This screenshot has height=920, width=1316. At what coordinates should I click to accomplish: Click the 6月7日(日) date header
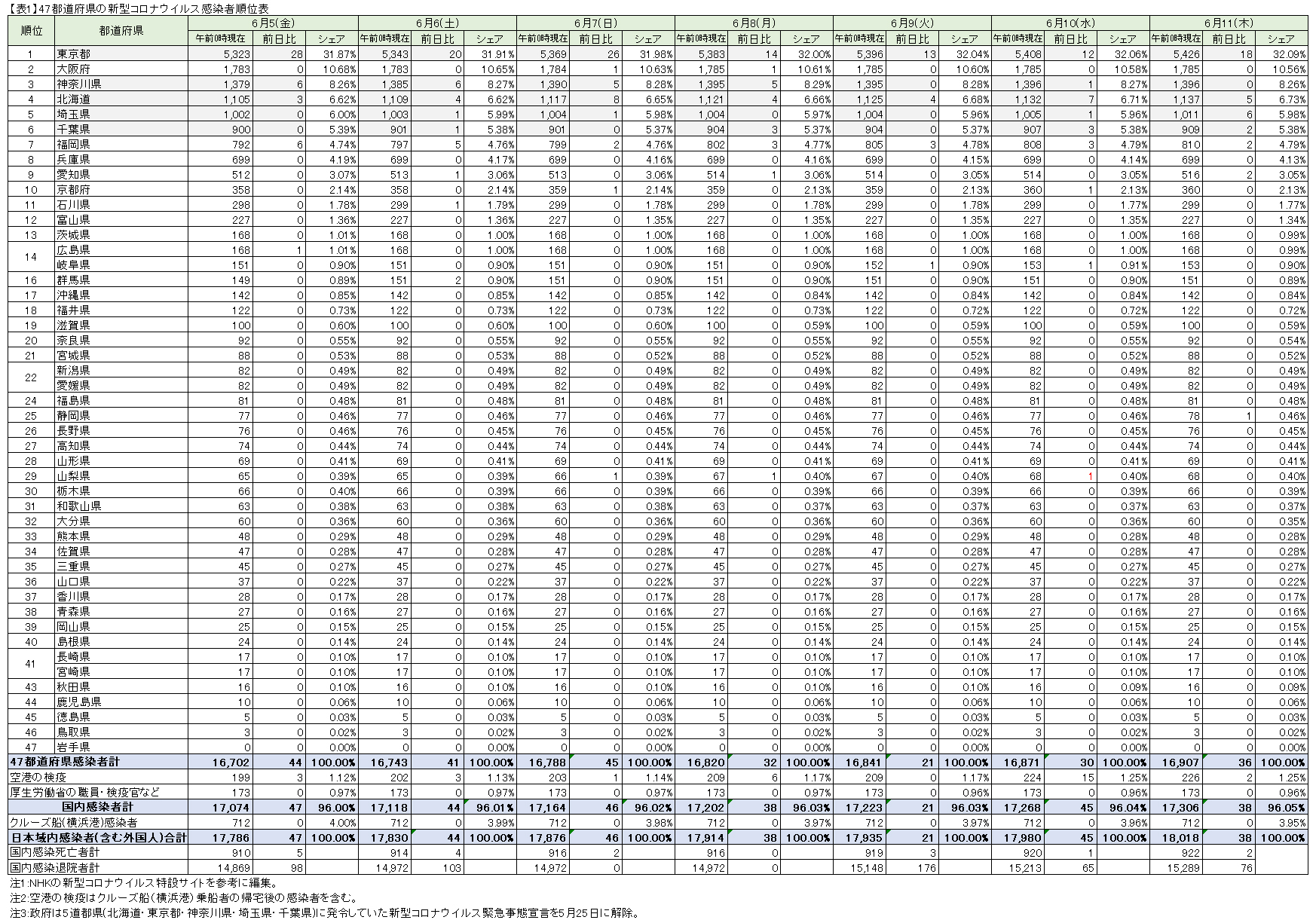coord(595,23)
